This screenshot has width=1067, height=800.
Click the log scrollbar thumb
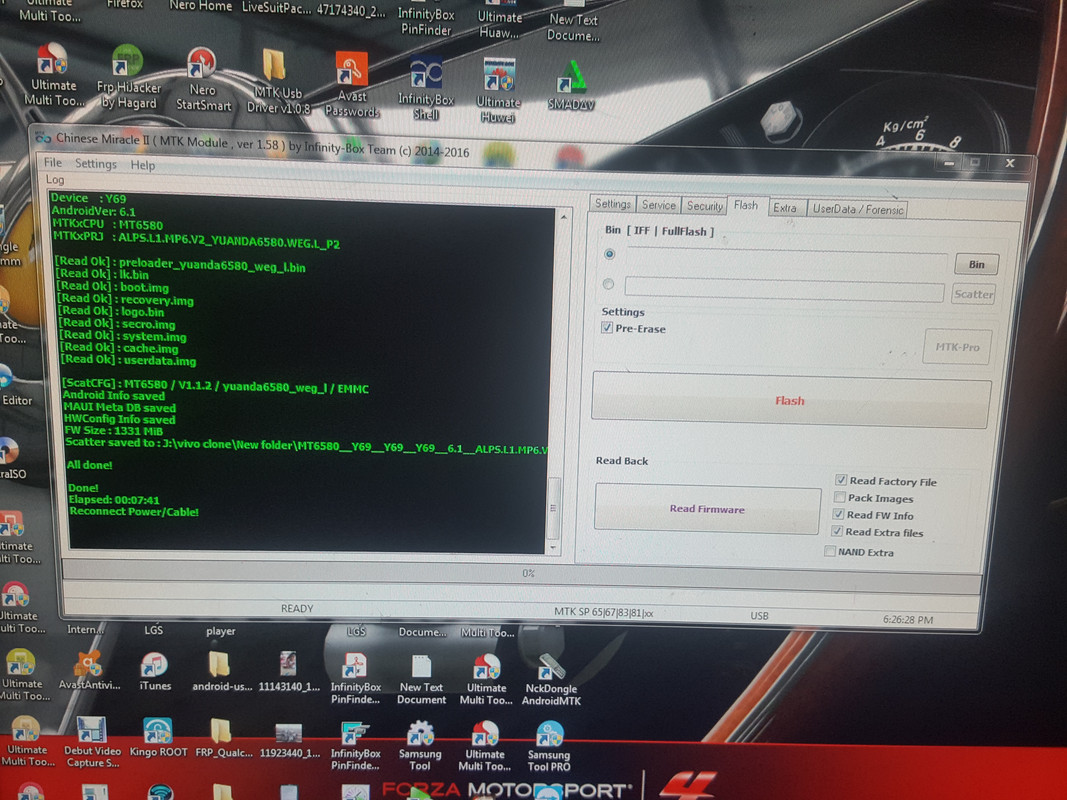click(x=554, y=507)
